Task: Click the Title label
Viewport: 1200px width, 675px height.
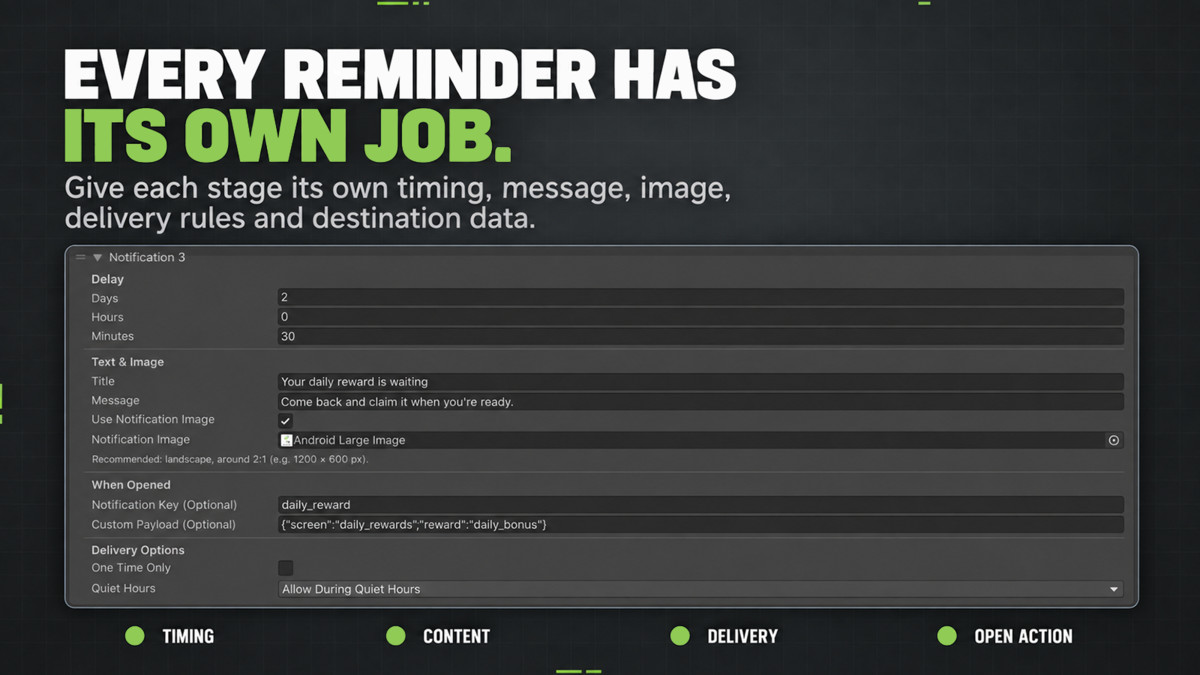Action: coord(103,382)
